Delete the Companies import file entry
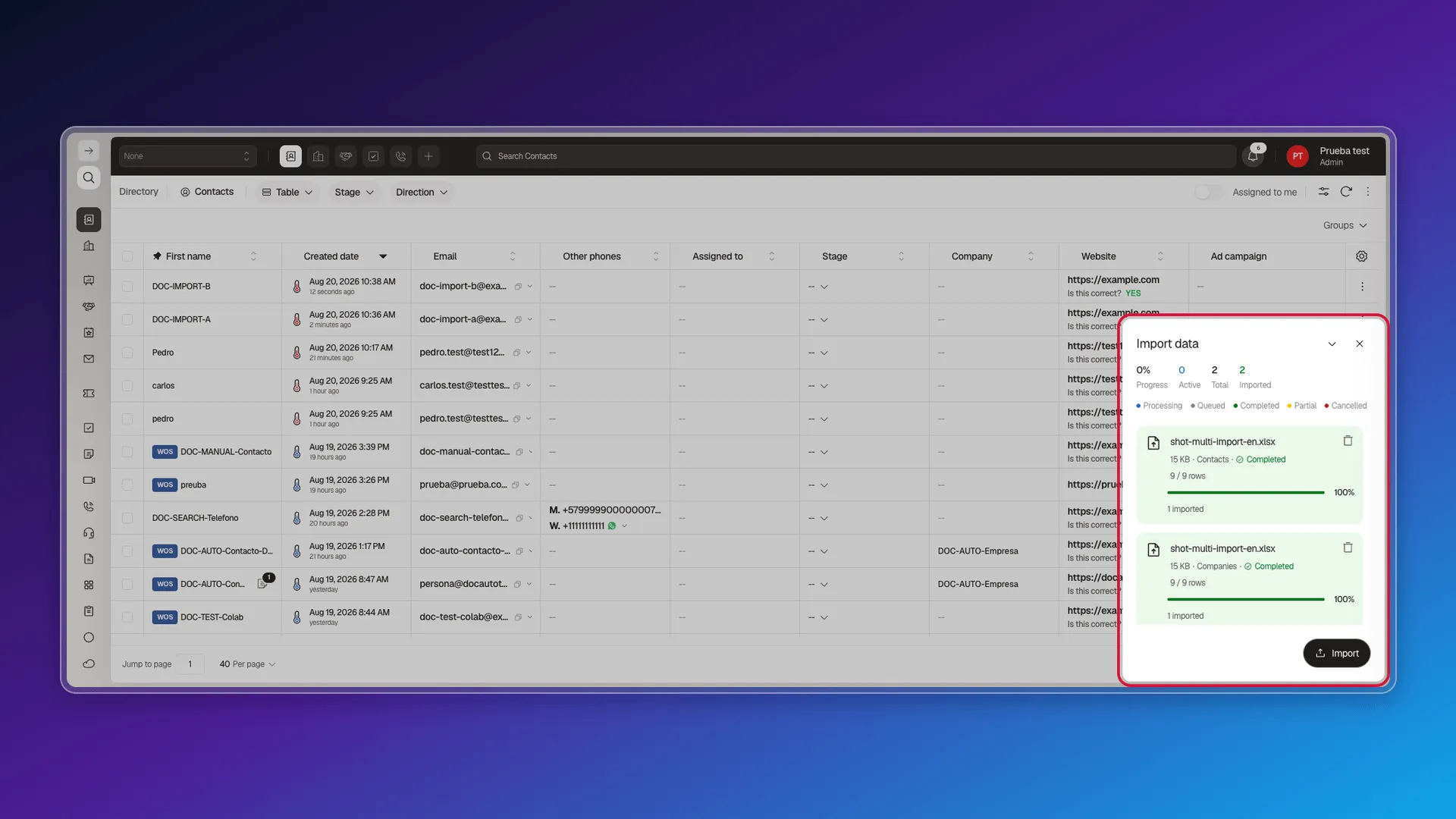Screen dimensions: 1456x819 (x=1348, y=548)
